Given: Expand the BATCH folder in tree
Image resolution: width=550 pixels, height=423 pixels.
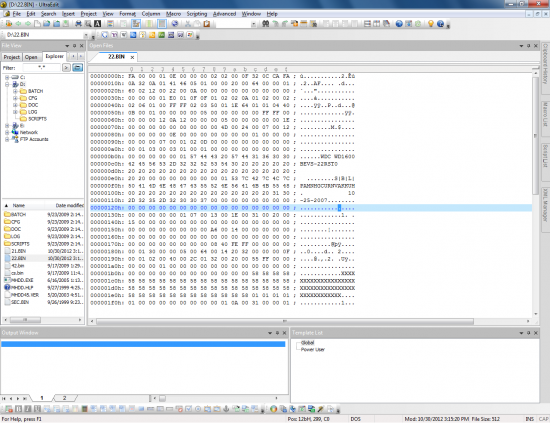Looking at the screenshot, I should [15, 91].
